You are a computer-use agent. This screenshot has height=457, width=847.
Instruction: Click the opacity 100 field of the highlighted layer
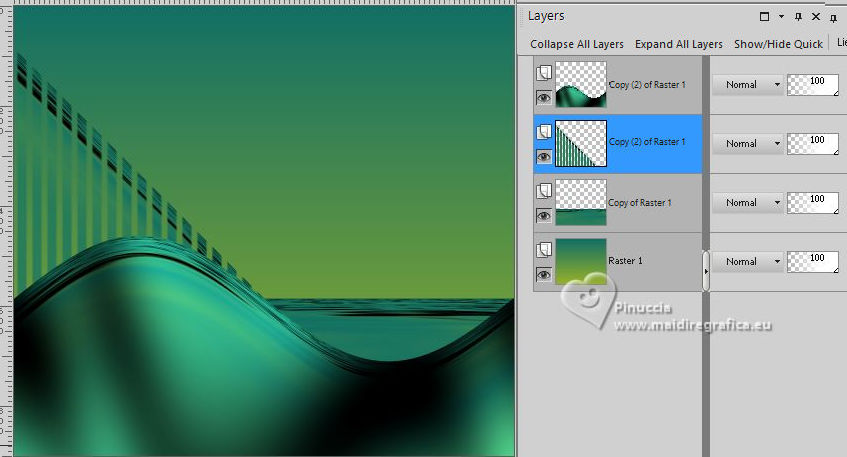[x=813, y=144]
